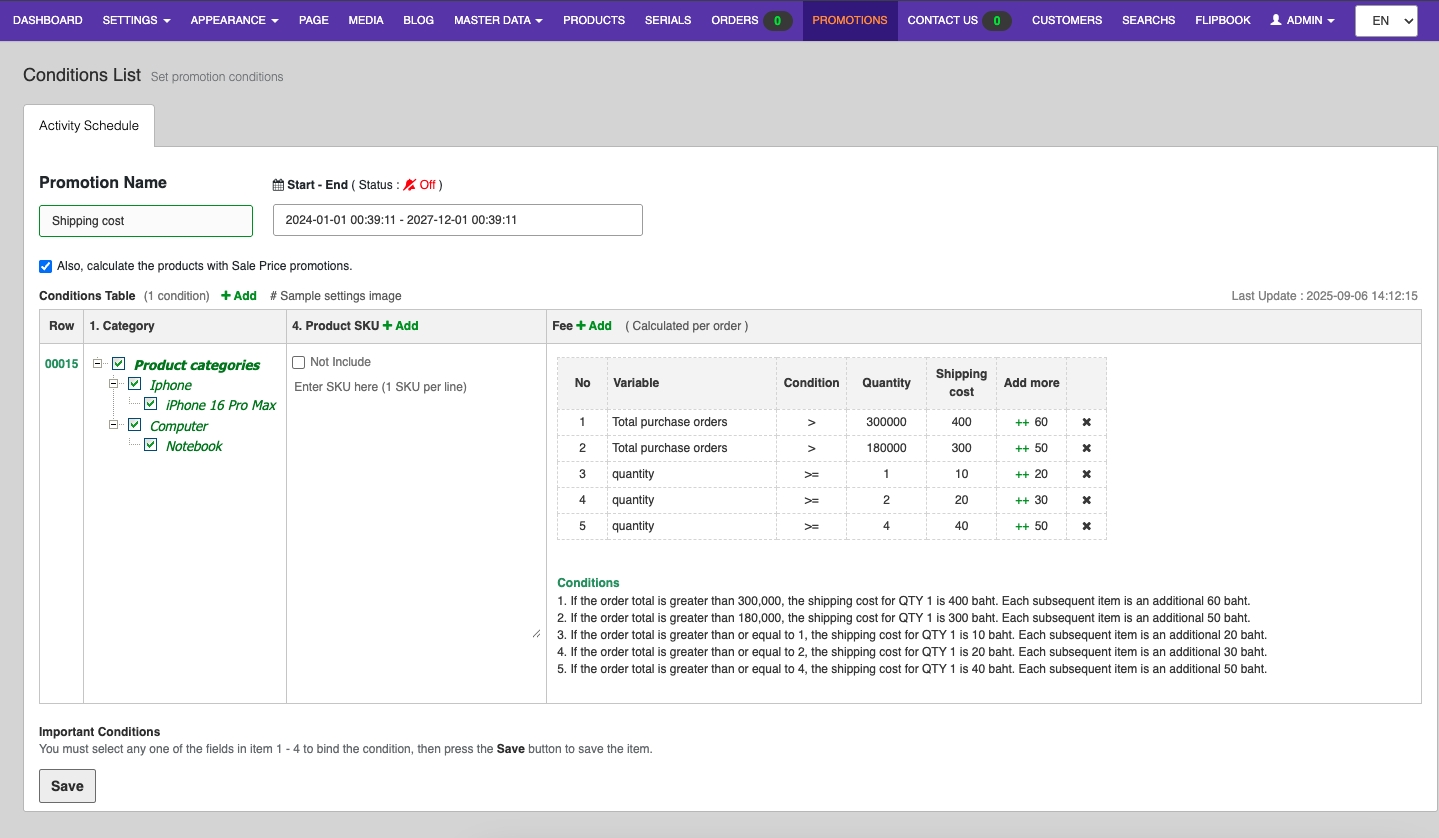Open the Products page from navbar
The image size is (1439, 838).
[593, 20]
